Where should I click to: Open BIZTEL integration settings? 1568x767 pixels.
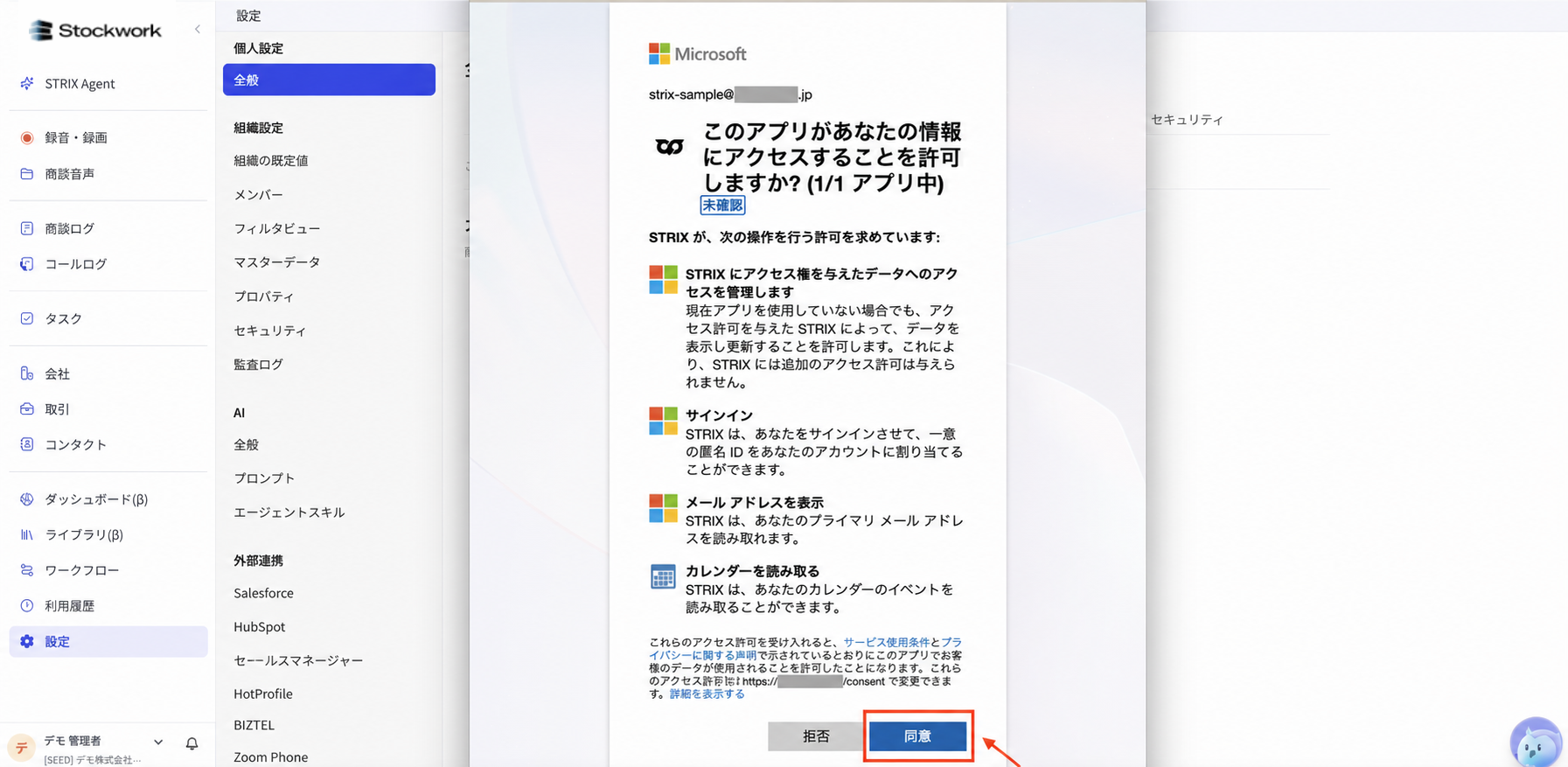(254, 725)
